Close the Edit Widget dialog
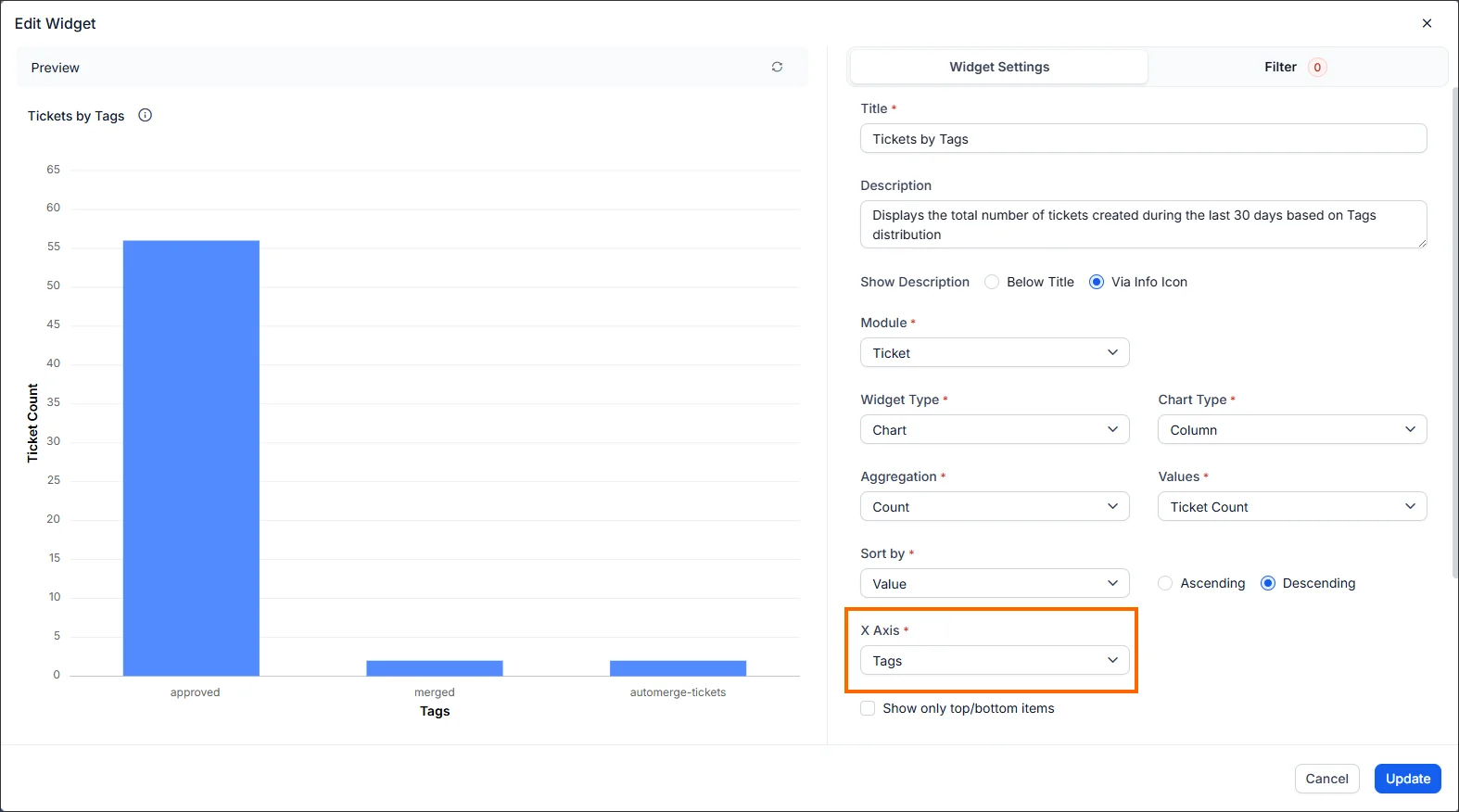The image size is (1459, 812). coord(1427,23)
